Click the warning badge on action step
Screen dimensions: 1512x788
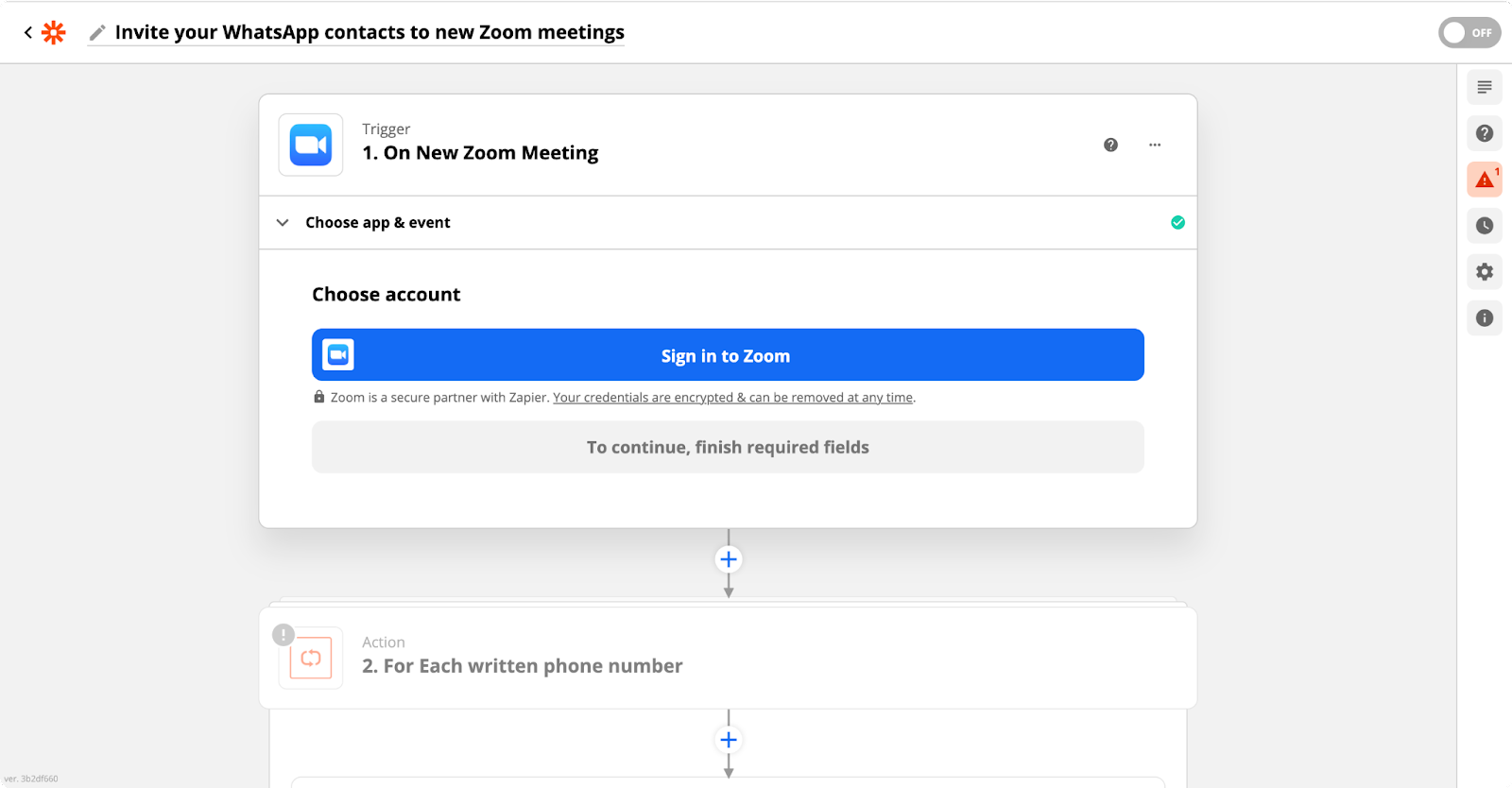[x=283, y=635]
